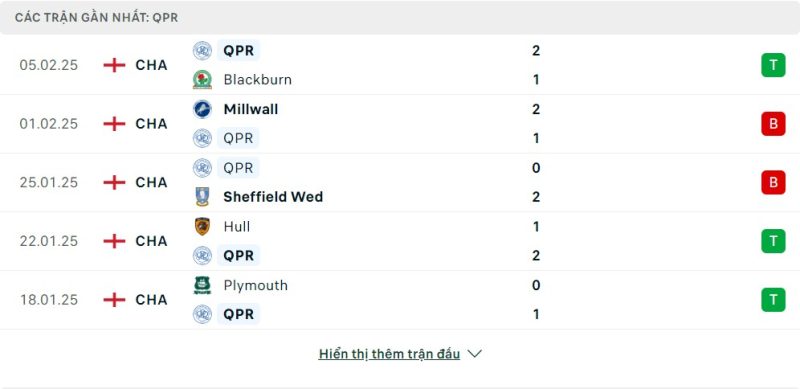Click green T badge for Blackburn match
Viewport: 800px width, 389px height.
[x=773, y=65]
